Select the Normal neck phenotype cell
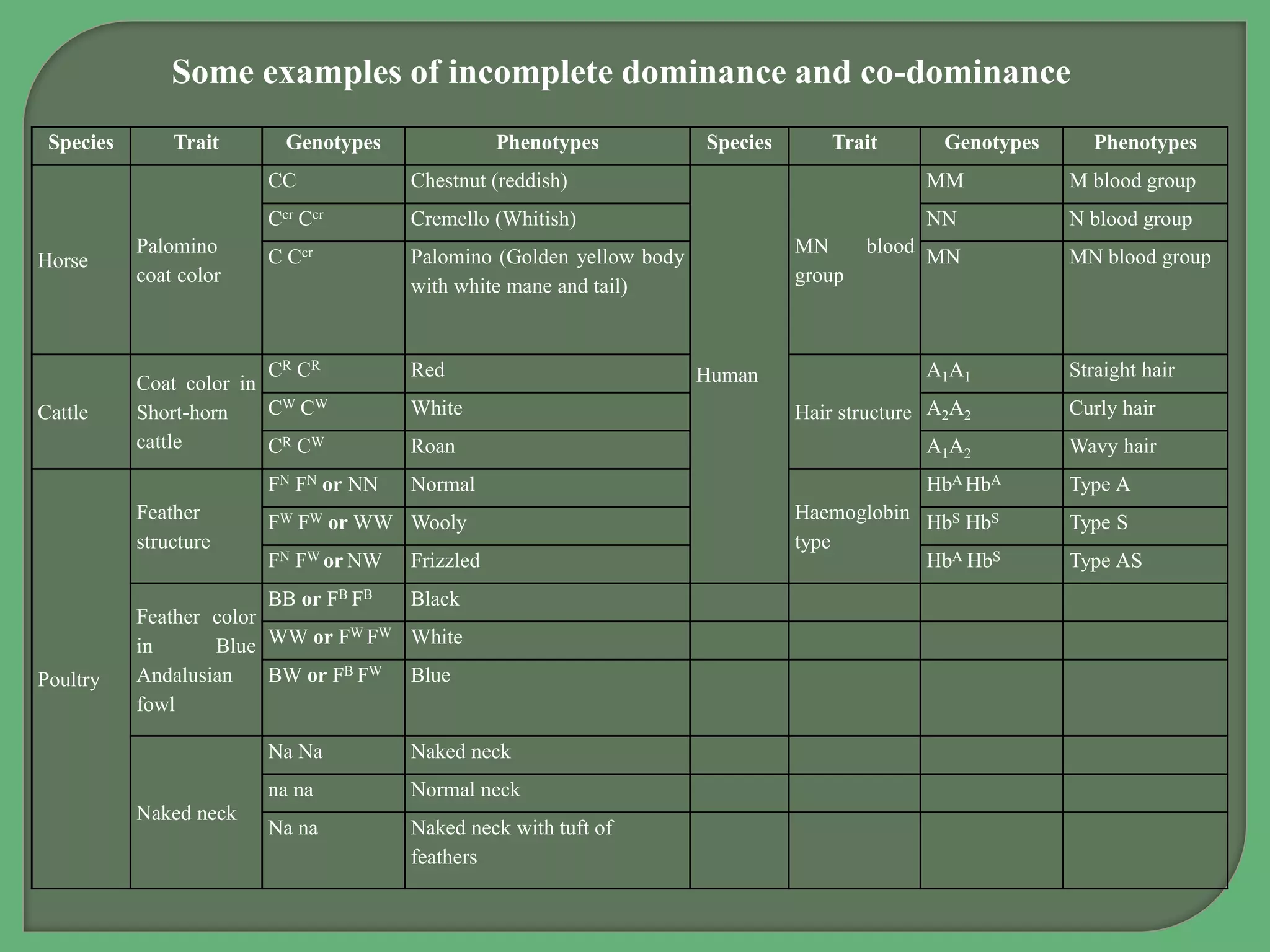The image size is (1270, 952). (x=465, y=790)
